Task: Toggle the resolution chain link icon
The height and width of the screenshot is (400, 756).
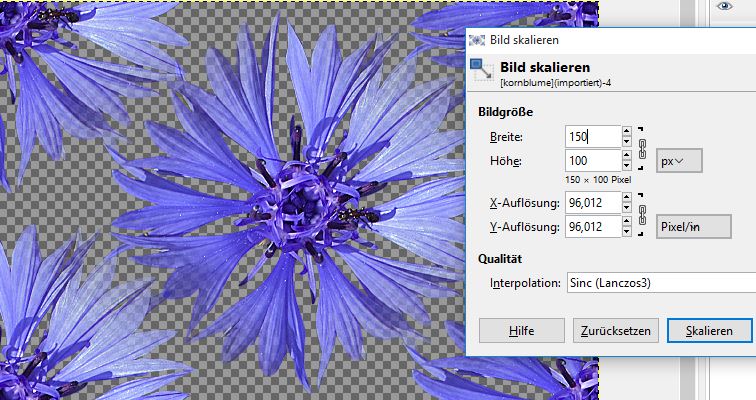Action: (642, 214)
